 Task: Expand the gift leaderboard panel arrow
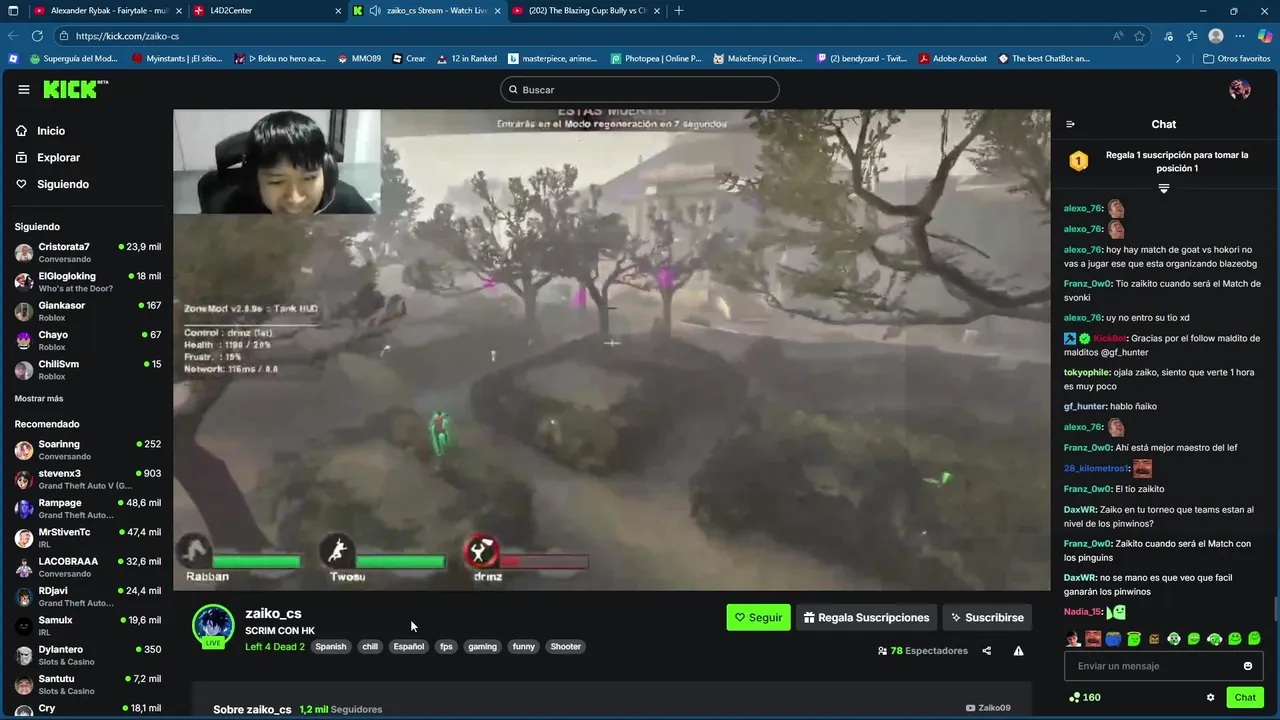coord(1164,188)
